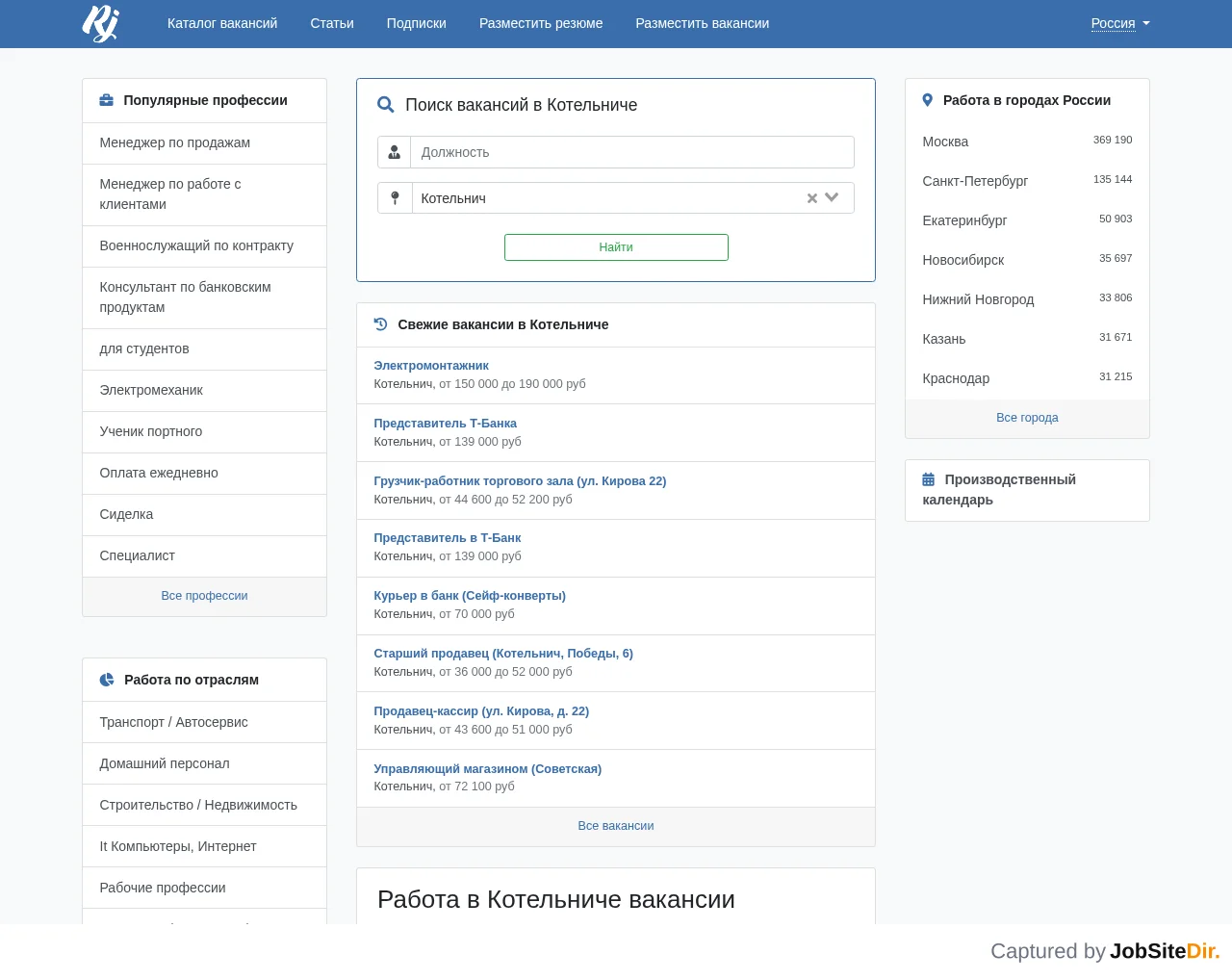Open the Старший продавец vacancy
The height and width of the screenshot is (980, 1232).
503,654
